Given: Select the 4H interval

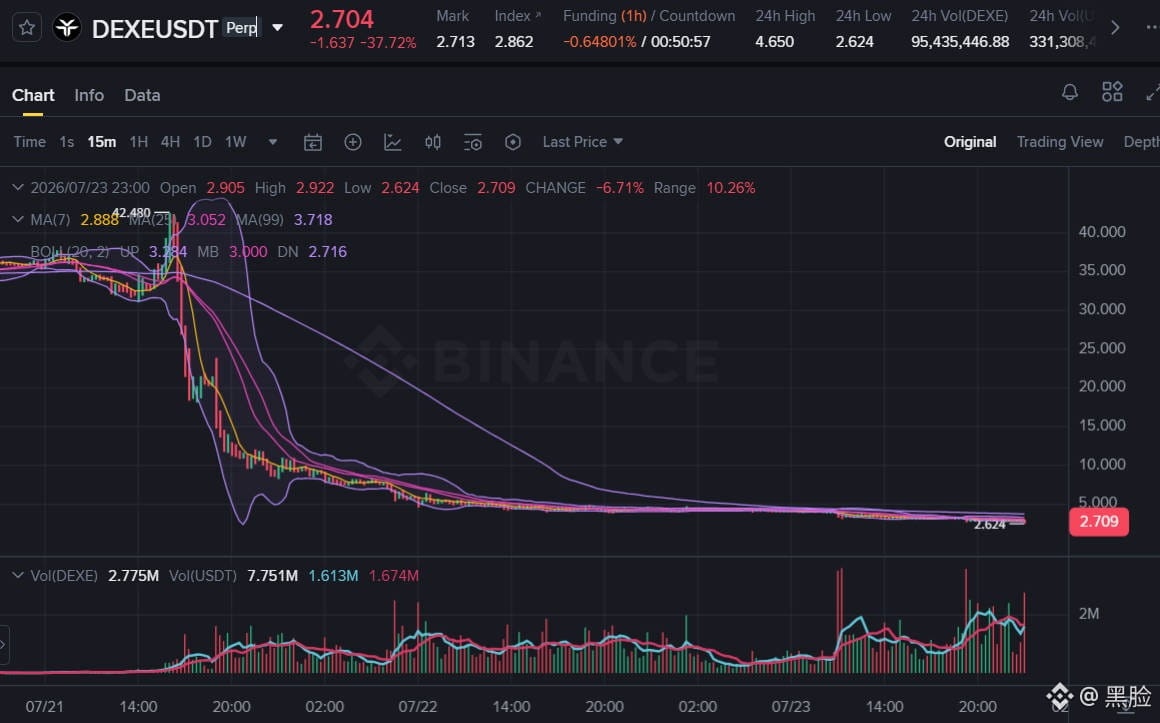Looking at the screenshot, I should click(170, 141).
